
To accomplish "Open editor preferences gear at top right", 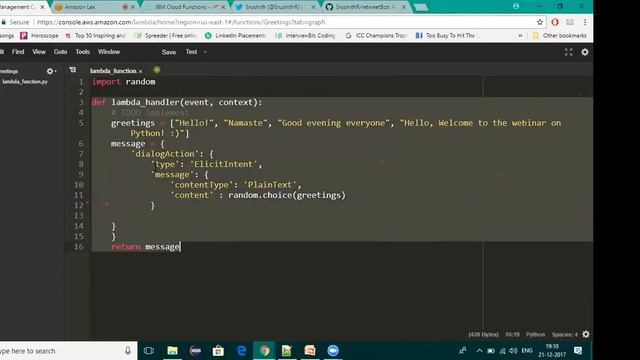I will pos(585,52).
